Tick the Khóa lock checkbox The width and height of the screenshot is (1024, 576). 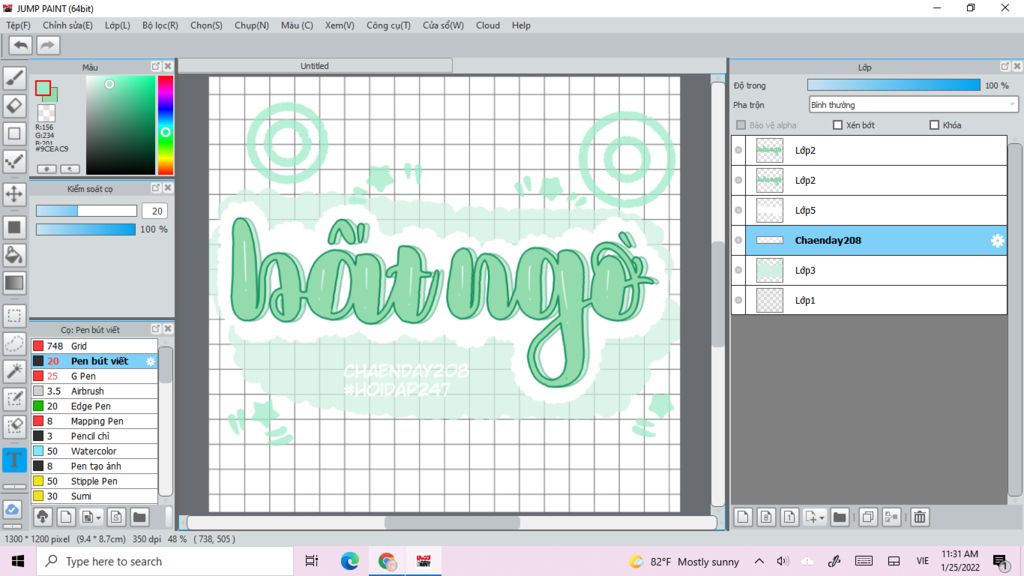coord(934,125)
